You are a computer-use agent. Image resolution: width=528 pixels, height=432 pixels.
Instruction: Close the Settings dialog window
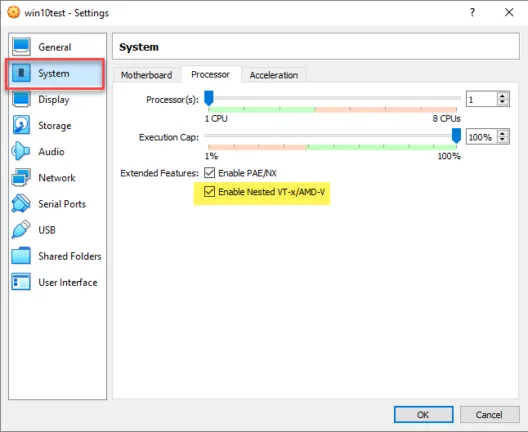(509, 12)
